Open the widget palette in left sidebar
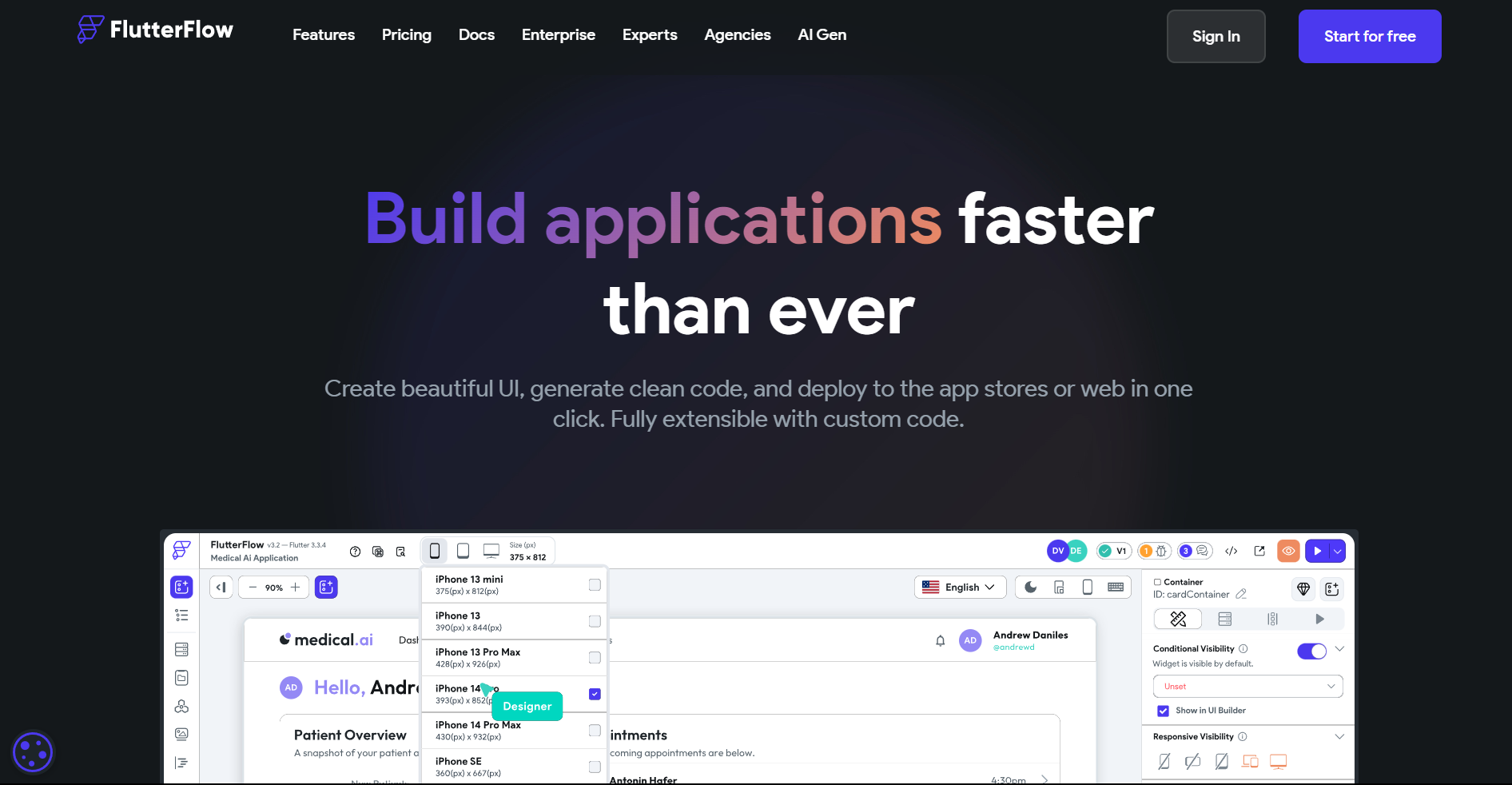The height and width of the screenshot is (785, 1512). click(x=181, y=588)
